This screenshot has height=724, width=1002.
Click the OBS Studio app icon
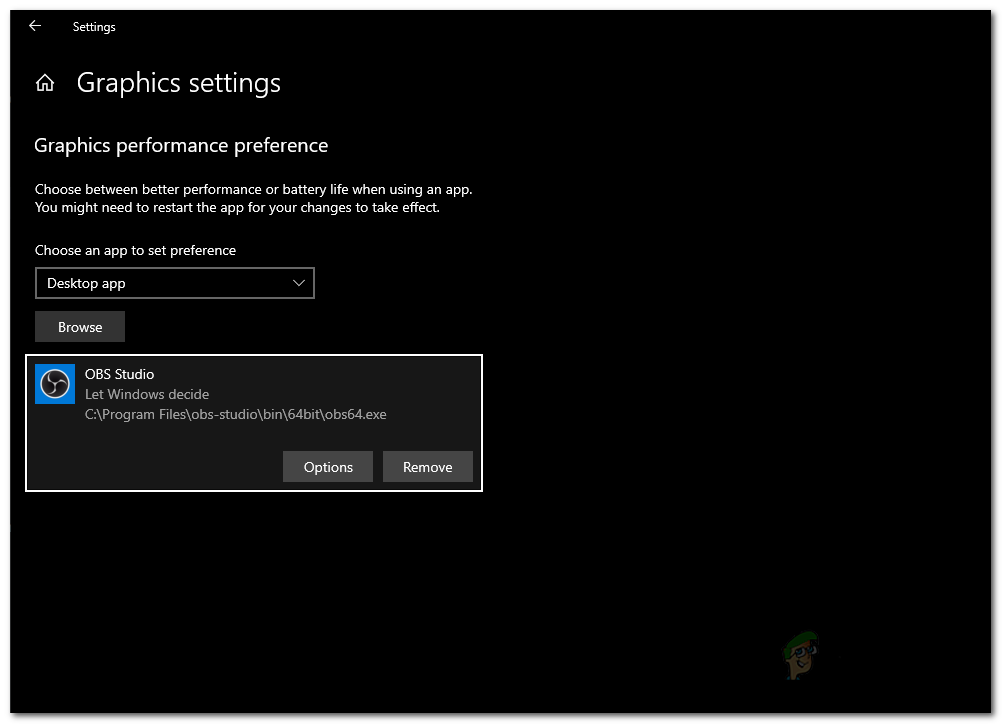tap(55, 384)
